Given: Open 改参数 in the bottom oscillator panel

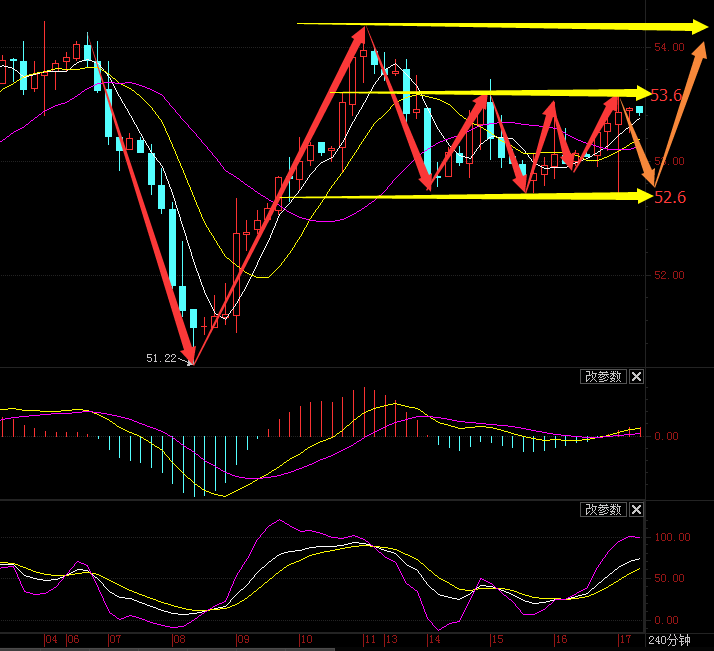Looking at the screenshot, I should 603,510.
